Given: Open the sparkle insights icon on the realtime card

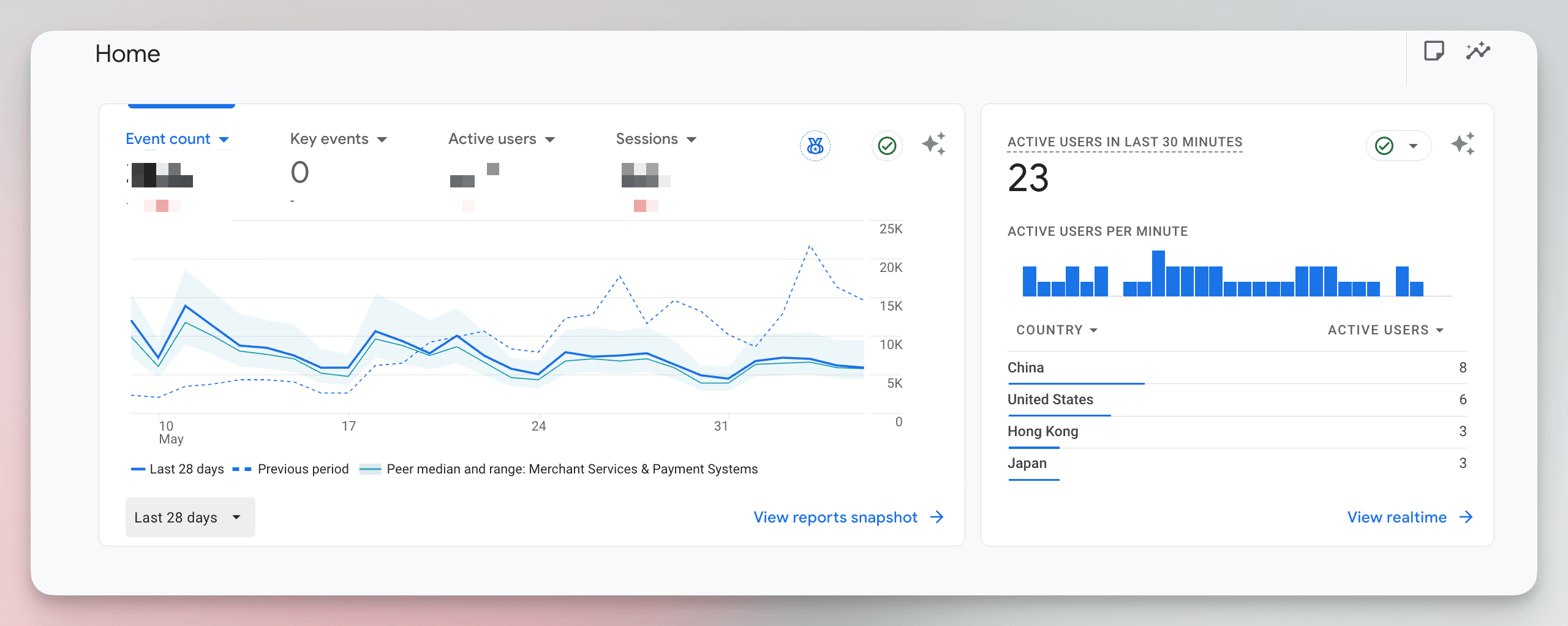Looking at the screenshot, I should point(1463,145).
